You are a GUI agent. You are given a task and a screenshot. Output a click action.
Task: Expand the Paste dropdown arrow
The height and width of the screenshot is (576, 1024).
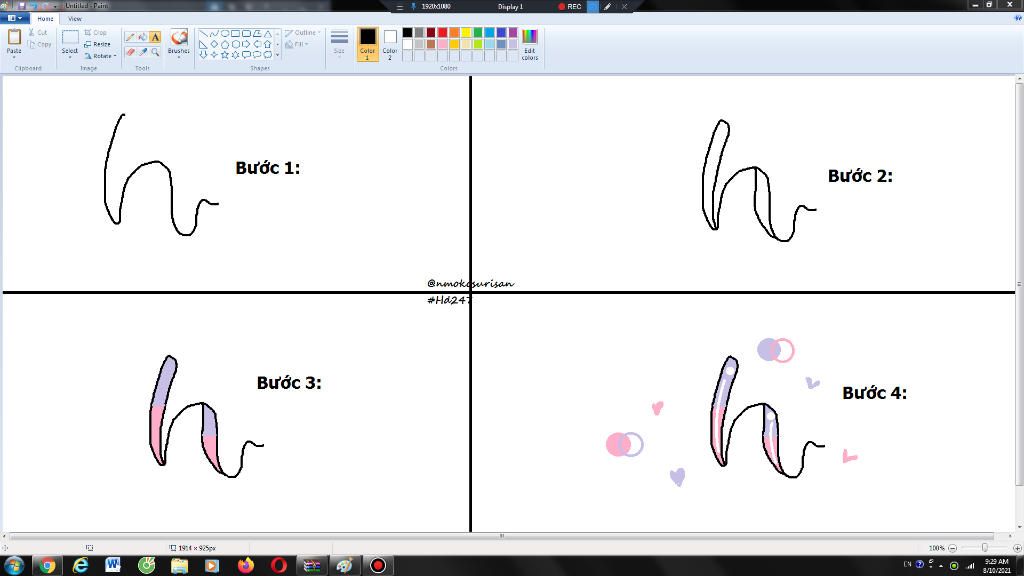tap(14, 57)
